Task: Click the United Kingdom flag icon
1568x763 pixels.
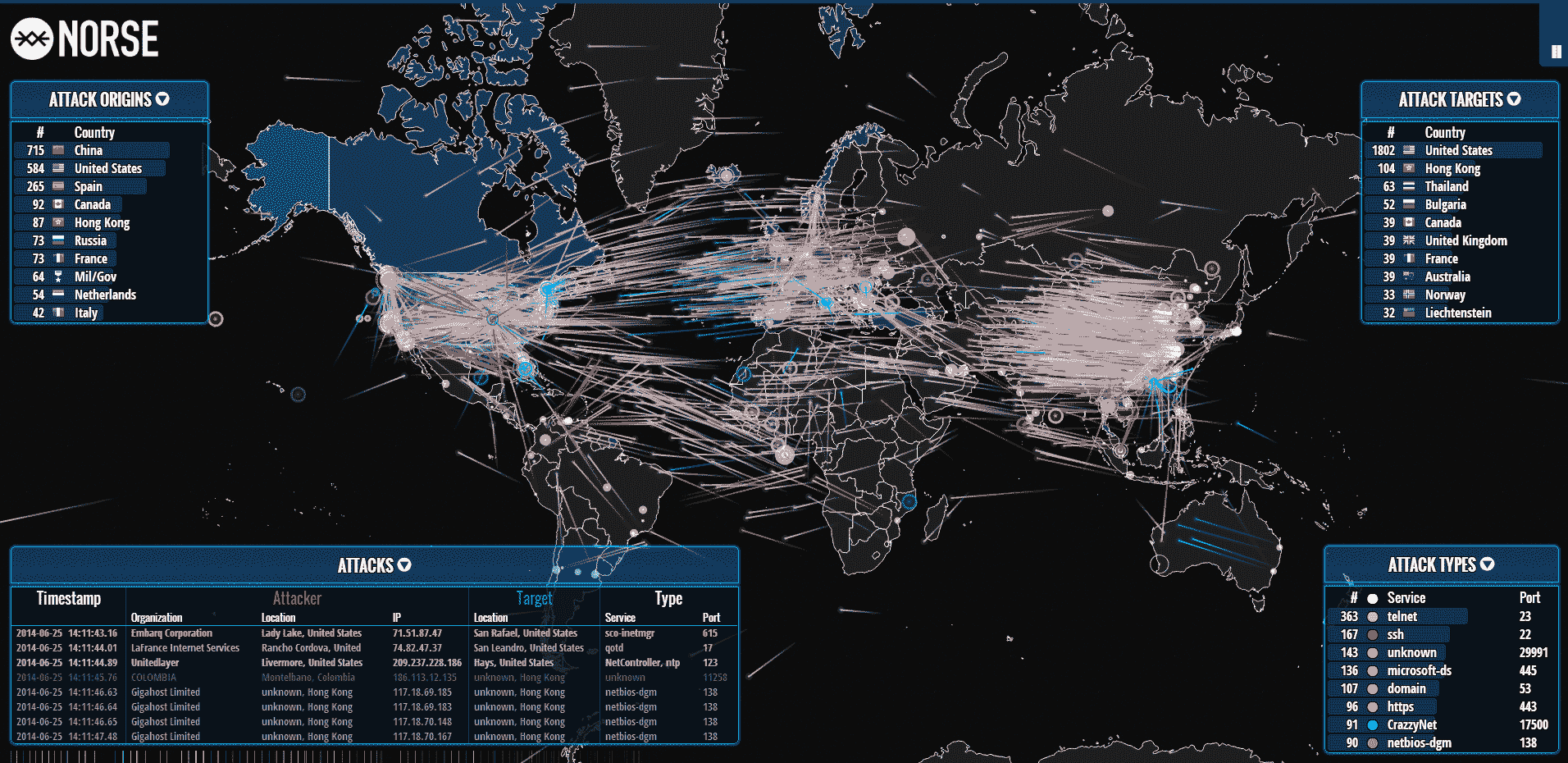Action: pyautogui.click(x=1409, y=240)
